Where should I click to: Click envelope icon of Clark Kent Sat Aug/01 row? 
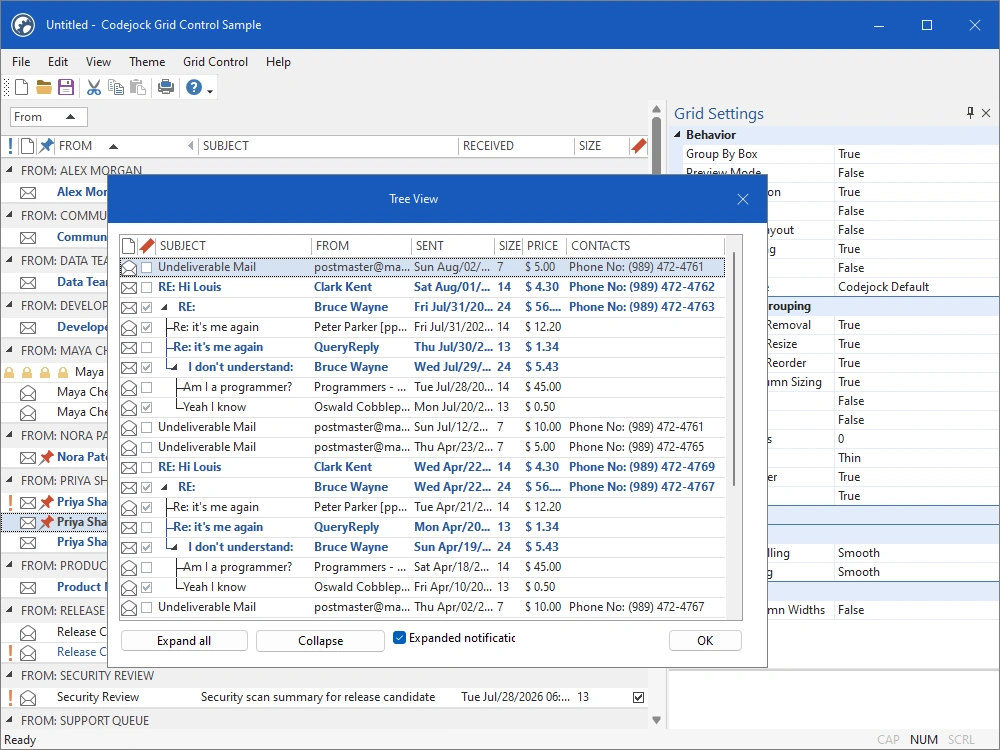tap(129, 288)
